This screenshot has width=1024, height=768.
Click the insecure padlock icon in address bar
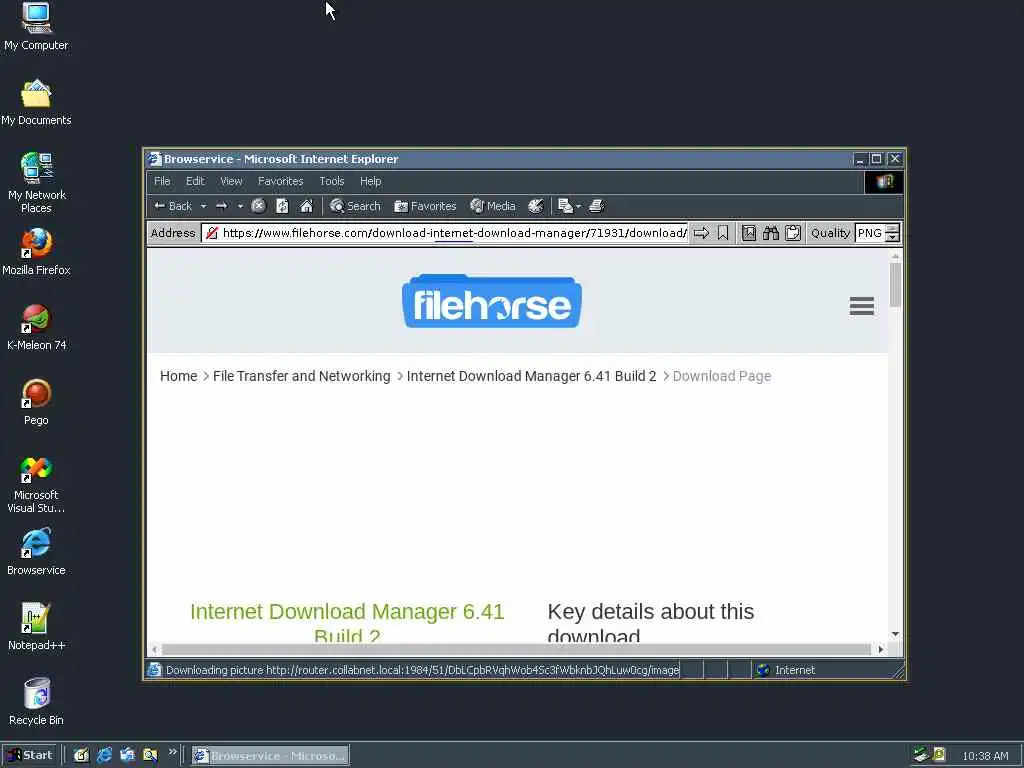[x=212, y=233]
